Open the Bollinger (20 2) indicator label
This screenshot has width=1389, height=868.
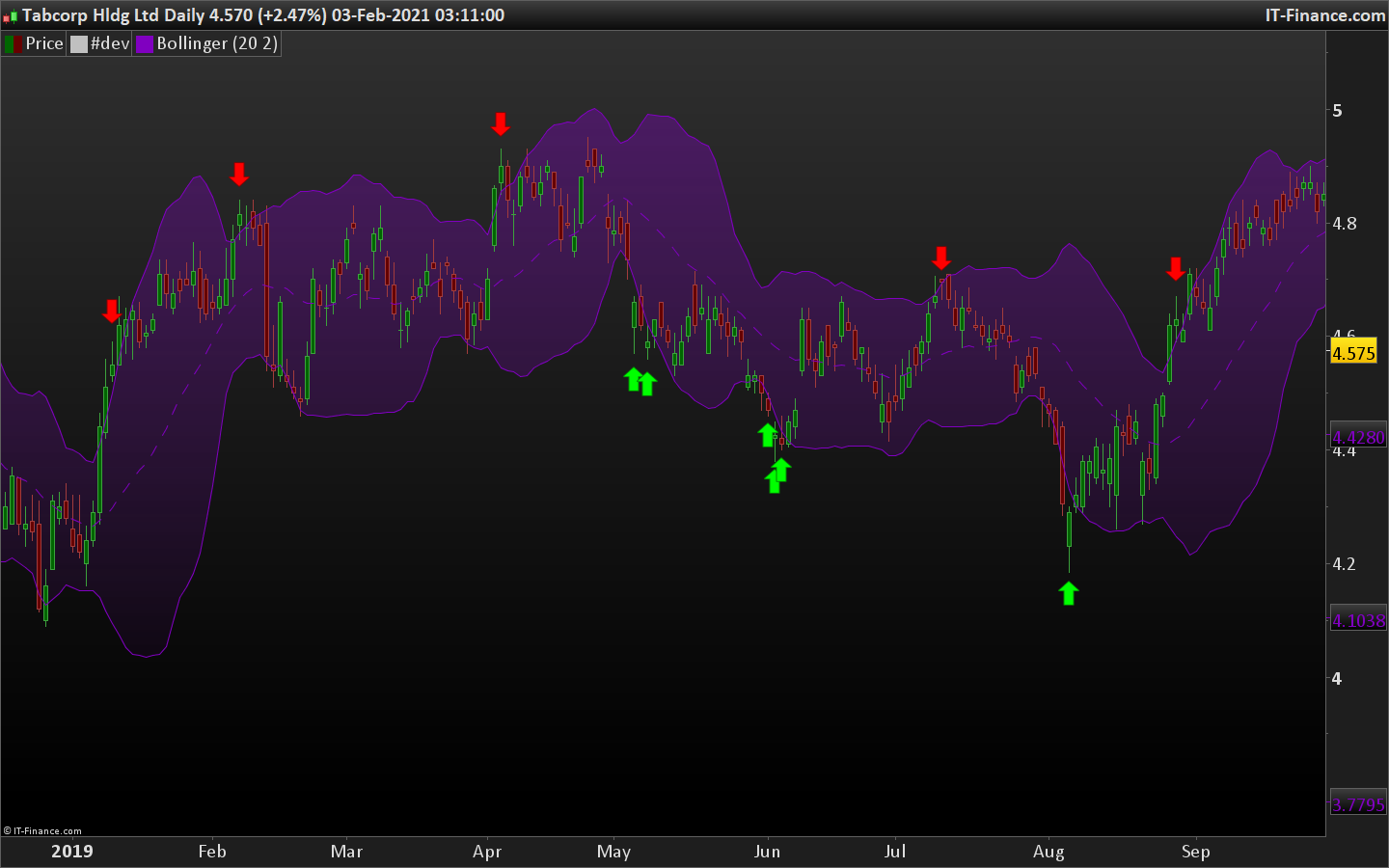pyautogui.click(x=217, y=43)
